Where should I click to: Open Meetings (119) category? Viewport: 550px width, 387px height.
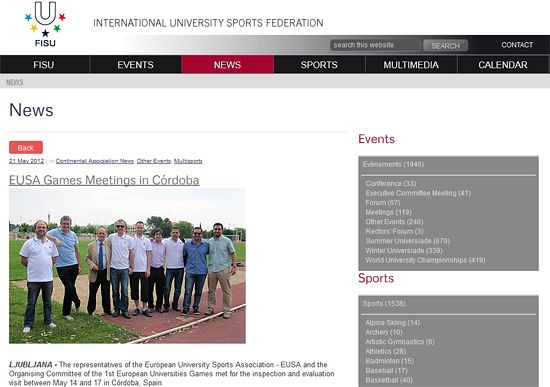pyautogui.click(x=388, y=212)
